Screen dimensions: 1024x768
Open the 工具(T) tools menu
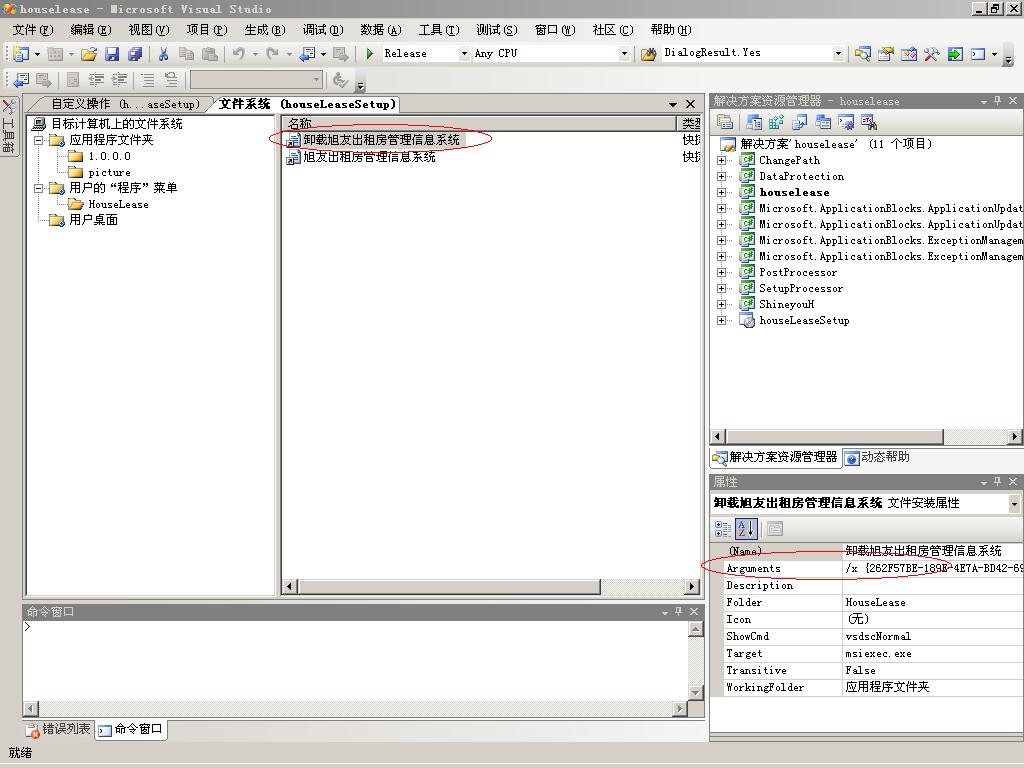[439, 30]
